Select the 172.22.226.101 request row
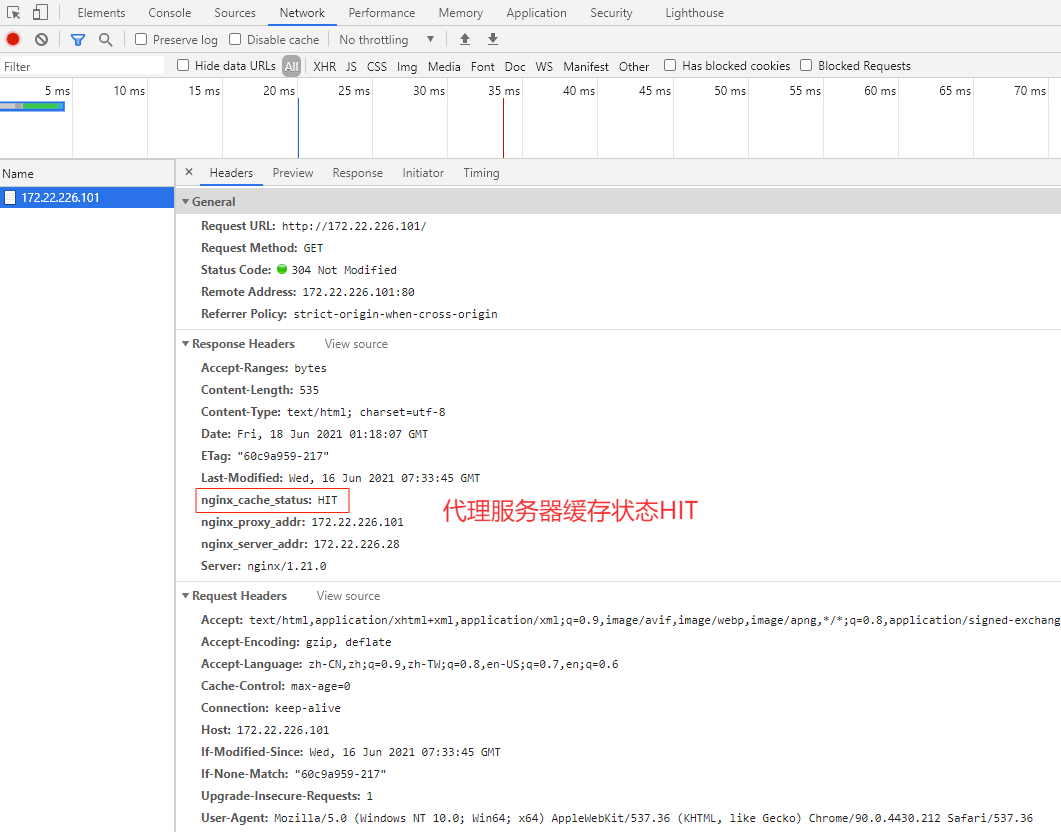 [87, 198]
